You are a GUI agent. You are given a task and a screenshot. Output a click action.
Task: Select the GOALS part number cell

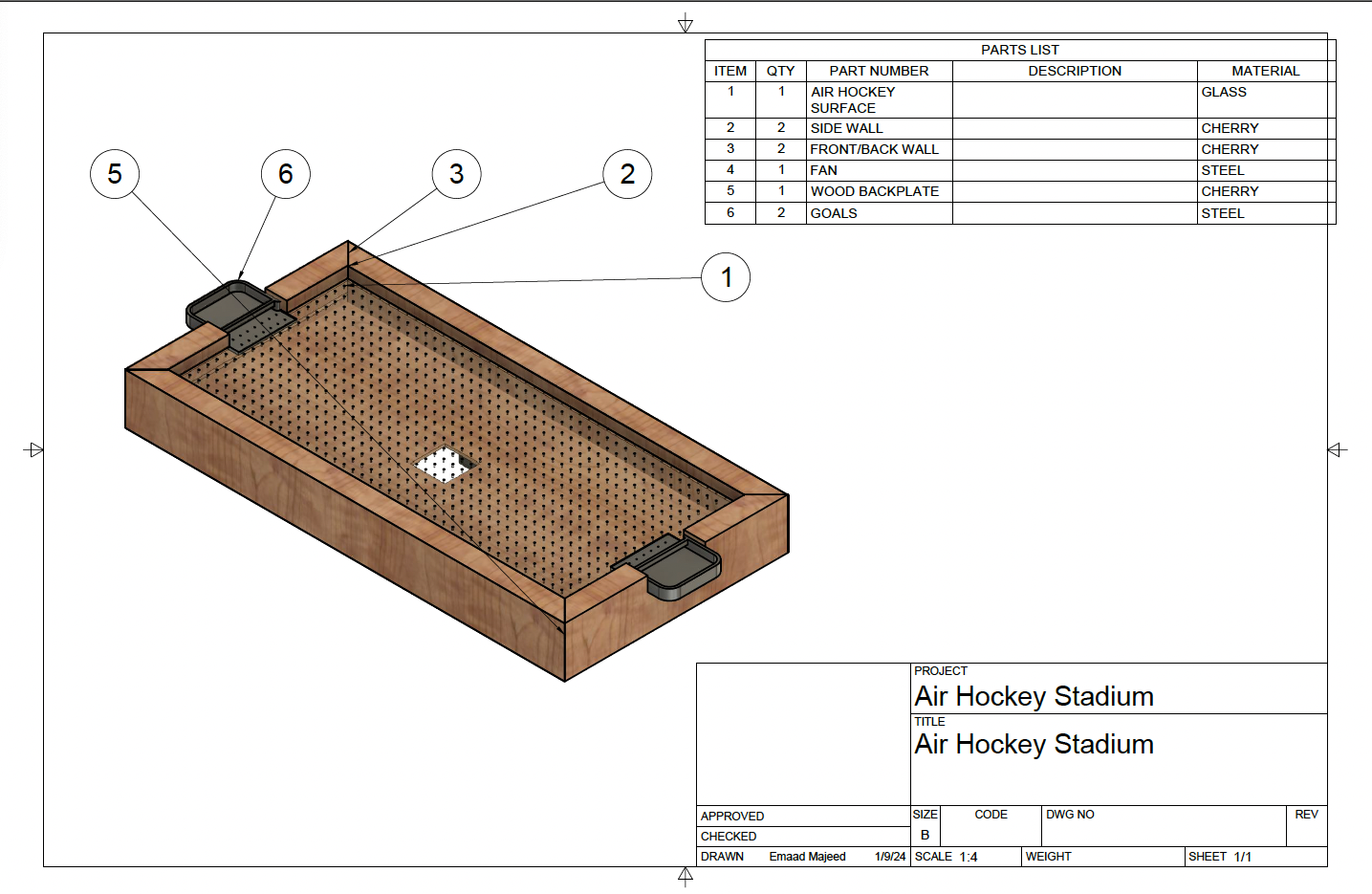tap(880, 213)
